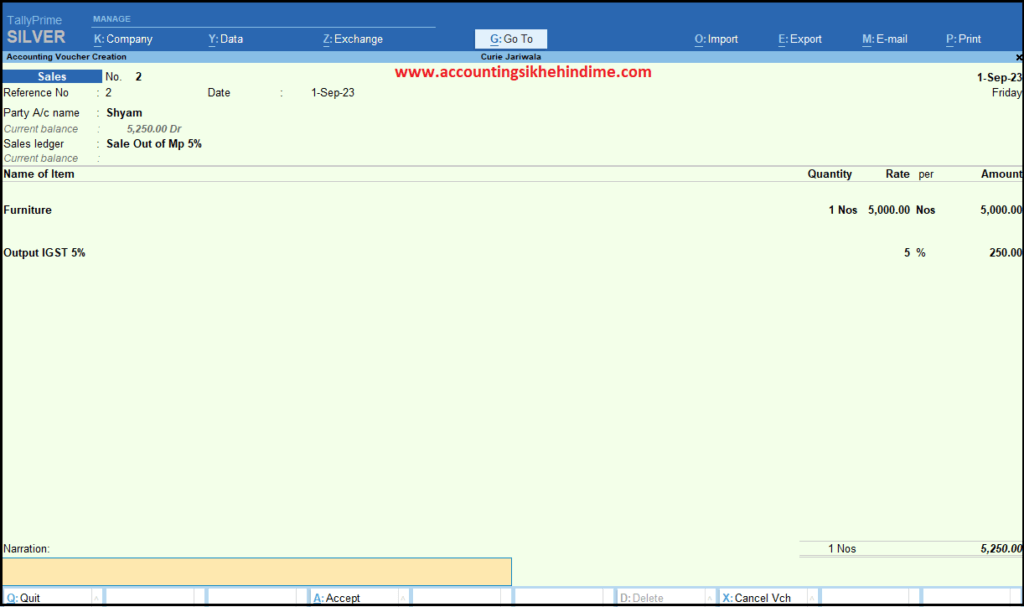This screenshot has height=607, width=1024.
Task: Open the Company menu
Action: pos(123,39)
